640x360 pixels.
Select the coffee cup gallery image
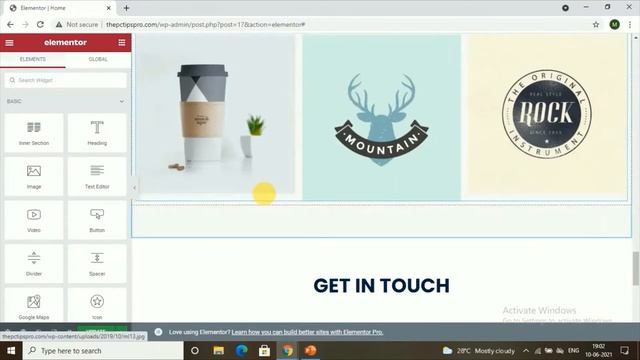tap(215, 114)
